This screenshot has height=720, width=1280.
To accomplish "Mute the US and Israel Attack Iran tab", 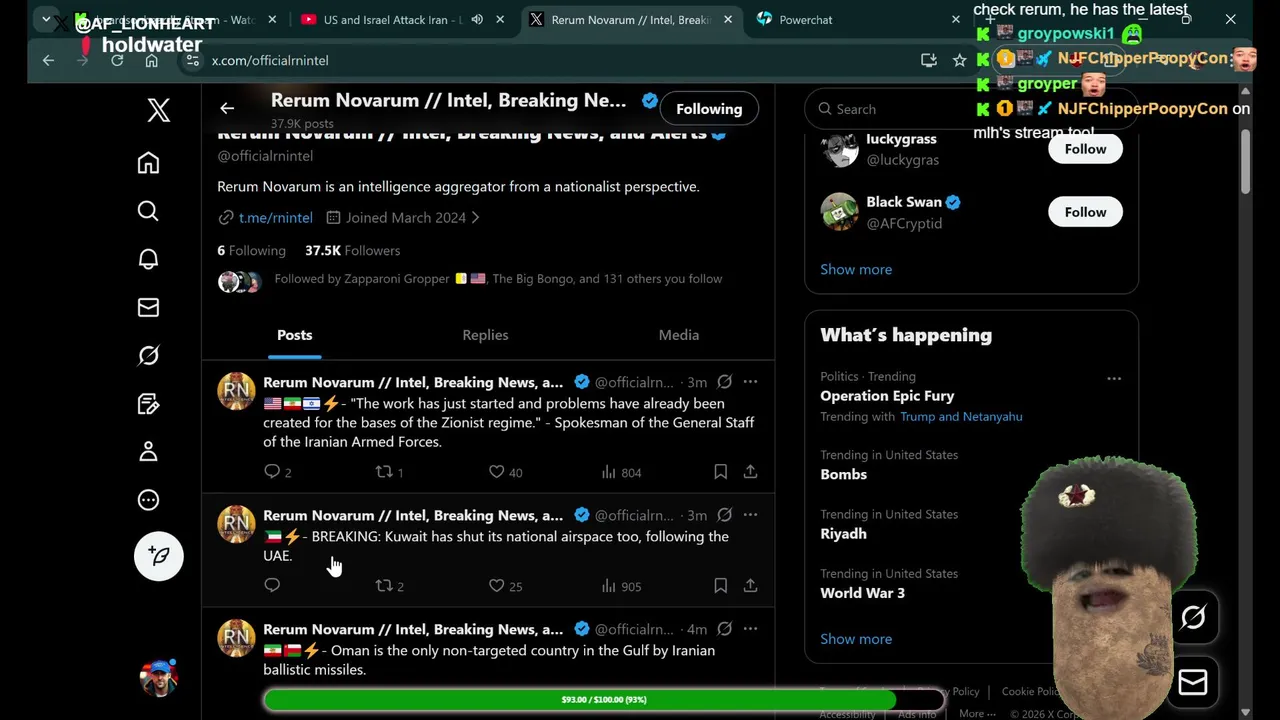I will [x=477, y=19].
